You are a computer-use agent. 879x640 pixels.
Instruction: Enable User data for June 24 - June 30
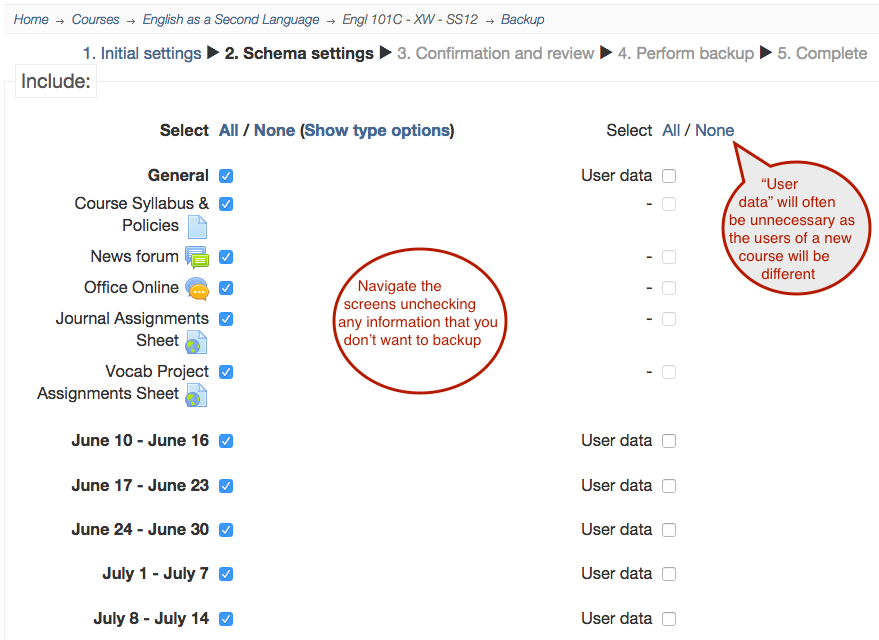tap(669, 530)
